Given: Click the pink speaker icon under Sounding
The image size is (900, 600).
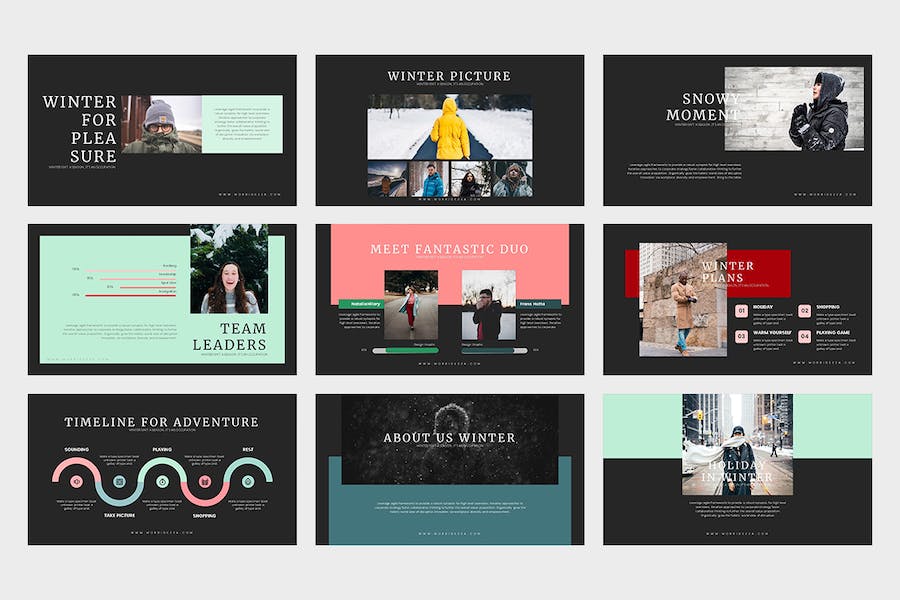Looking at the screenshot, I should pyautogui.click(x=76, y=482).
